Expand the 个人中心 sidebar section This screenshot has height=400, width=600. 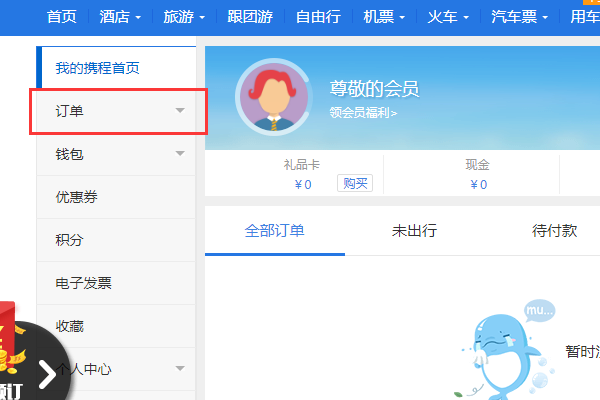pyautogui.click(x=116, y=369)
